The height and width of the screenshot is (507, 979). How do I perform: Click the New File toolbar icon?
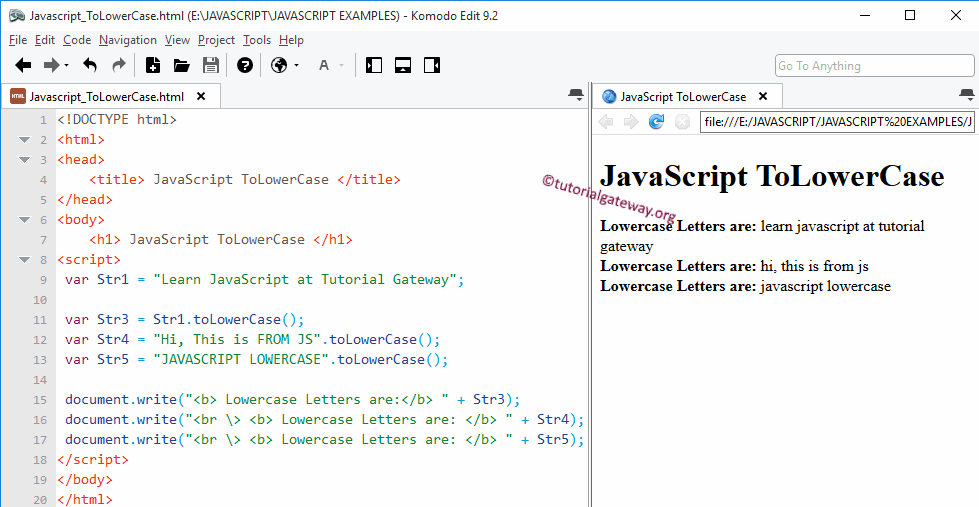tap(153, 66)
